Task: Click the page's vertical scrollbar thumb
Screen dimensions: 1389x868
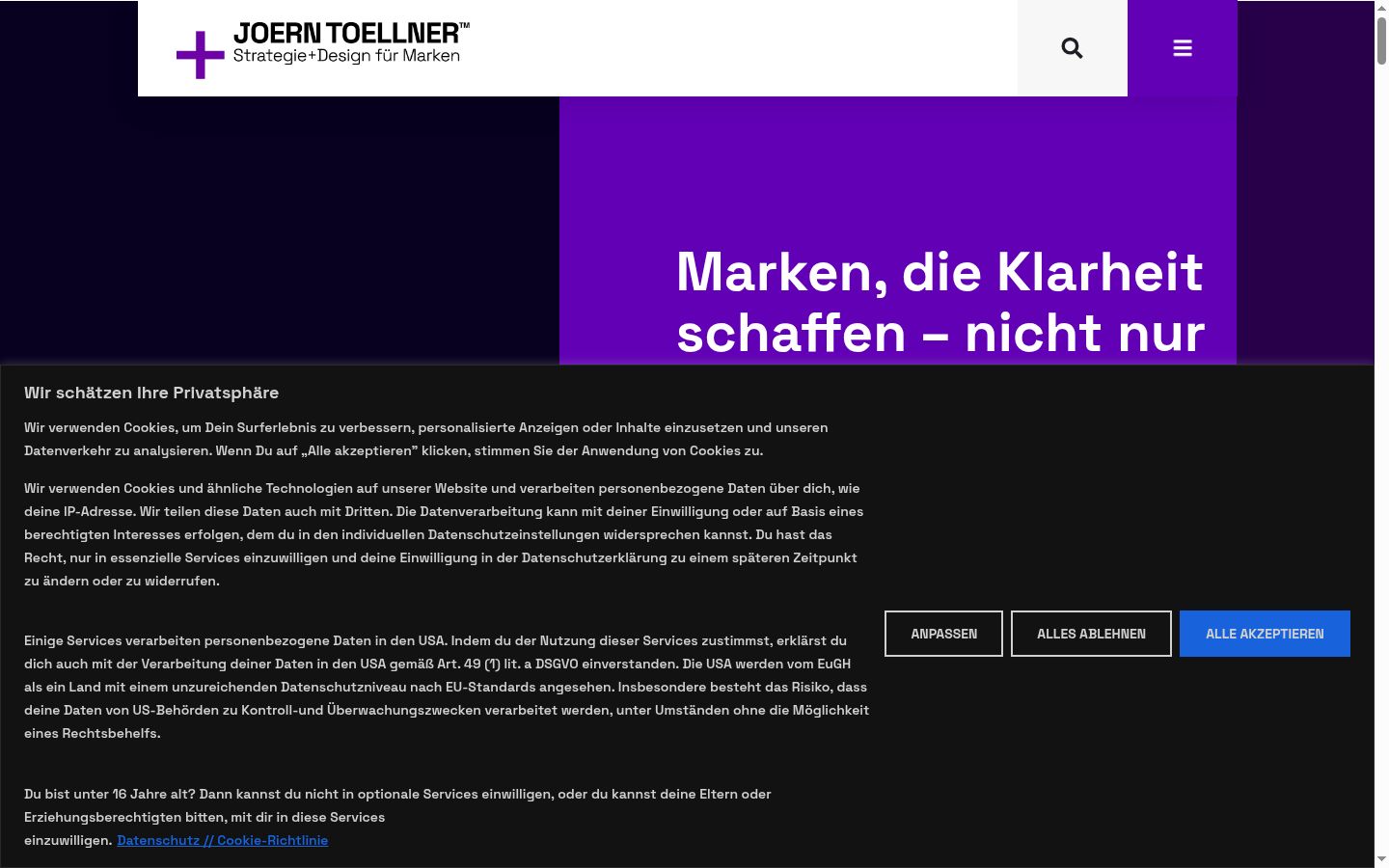Action: tap(1381, 41)
